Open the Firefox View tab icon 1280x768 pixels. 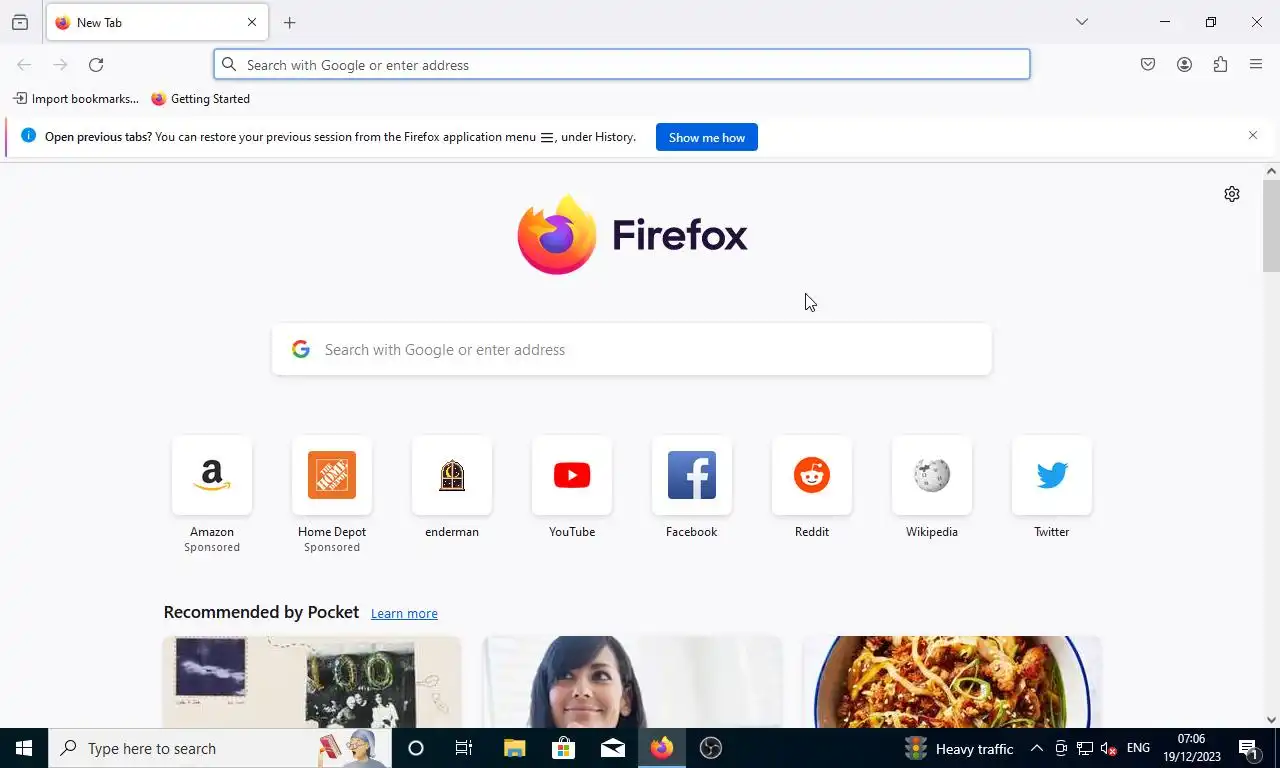pos(20,22)
